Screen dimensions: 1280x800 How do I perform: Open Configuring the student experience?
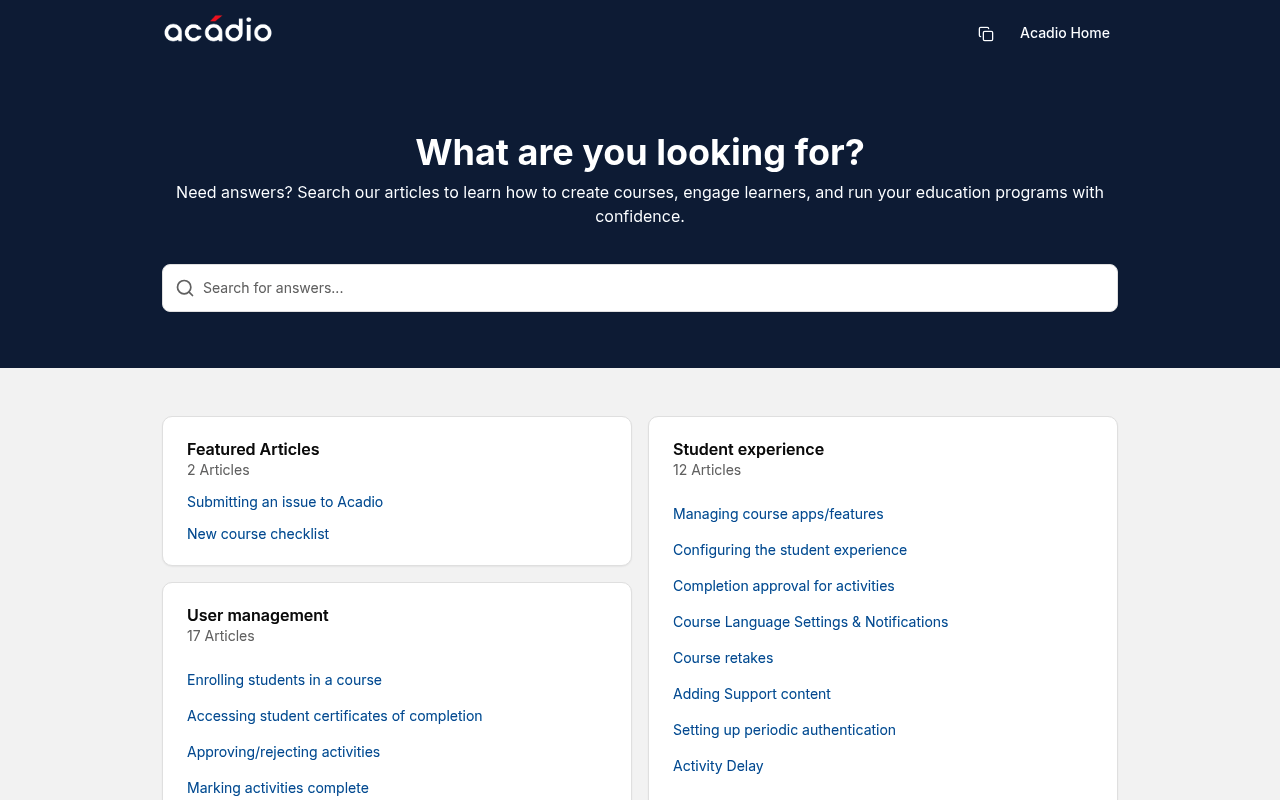(x=790, y=550)
